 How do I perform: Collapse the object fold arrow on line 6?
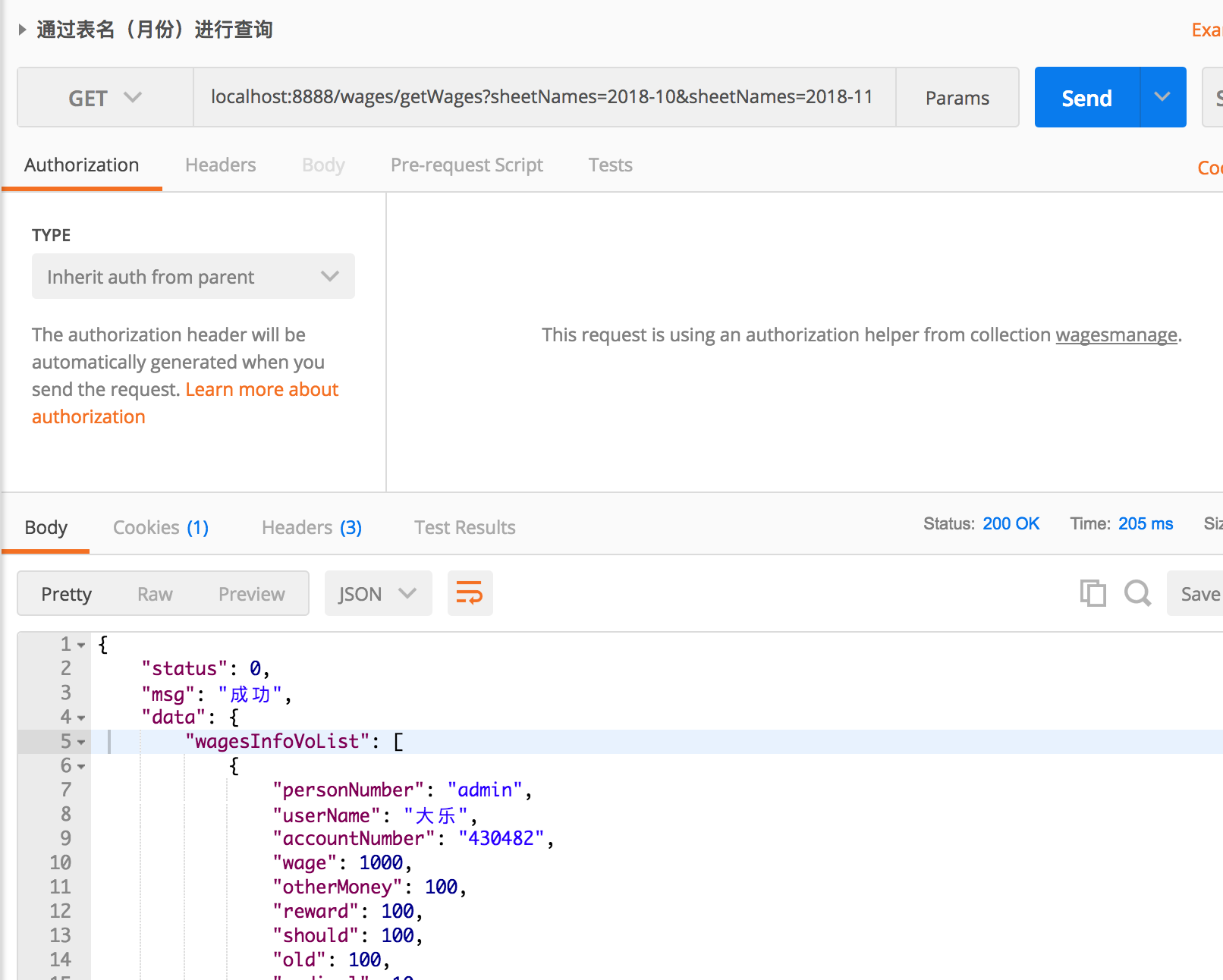coord(81,767)
